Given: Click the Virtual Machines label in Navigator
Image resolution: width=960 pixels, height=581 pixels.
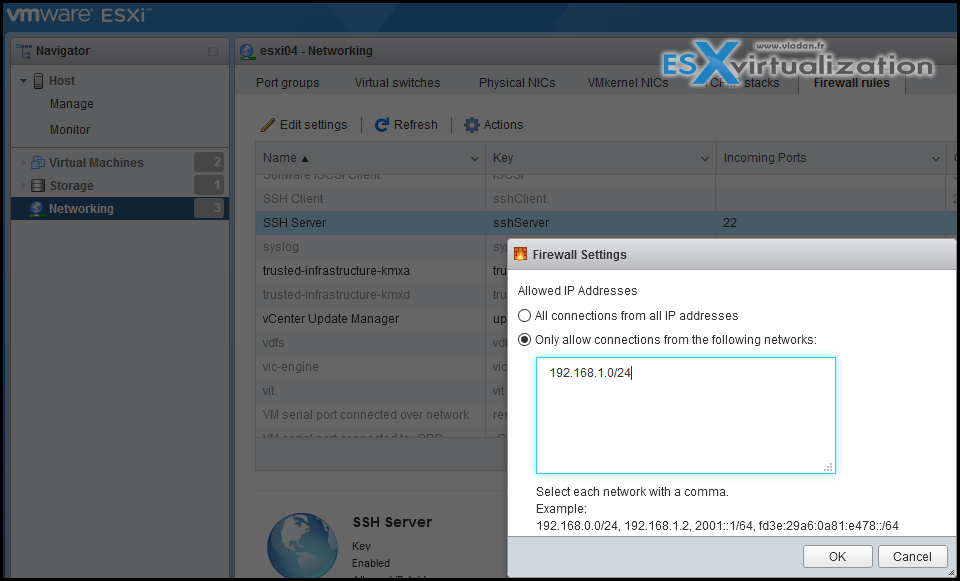Looking at the screenshot, I should pos(96,163).
